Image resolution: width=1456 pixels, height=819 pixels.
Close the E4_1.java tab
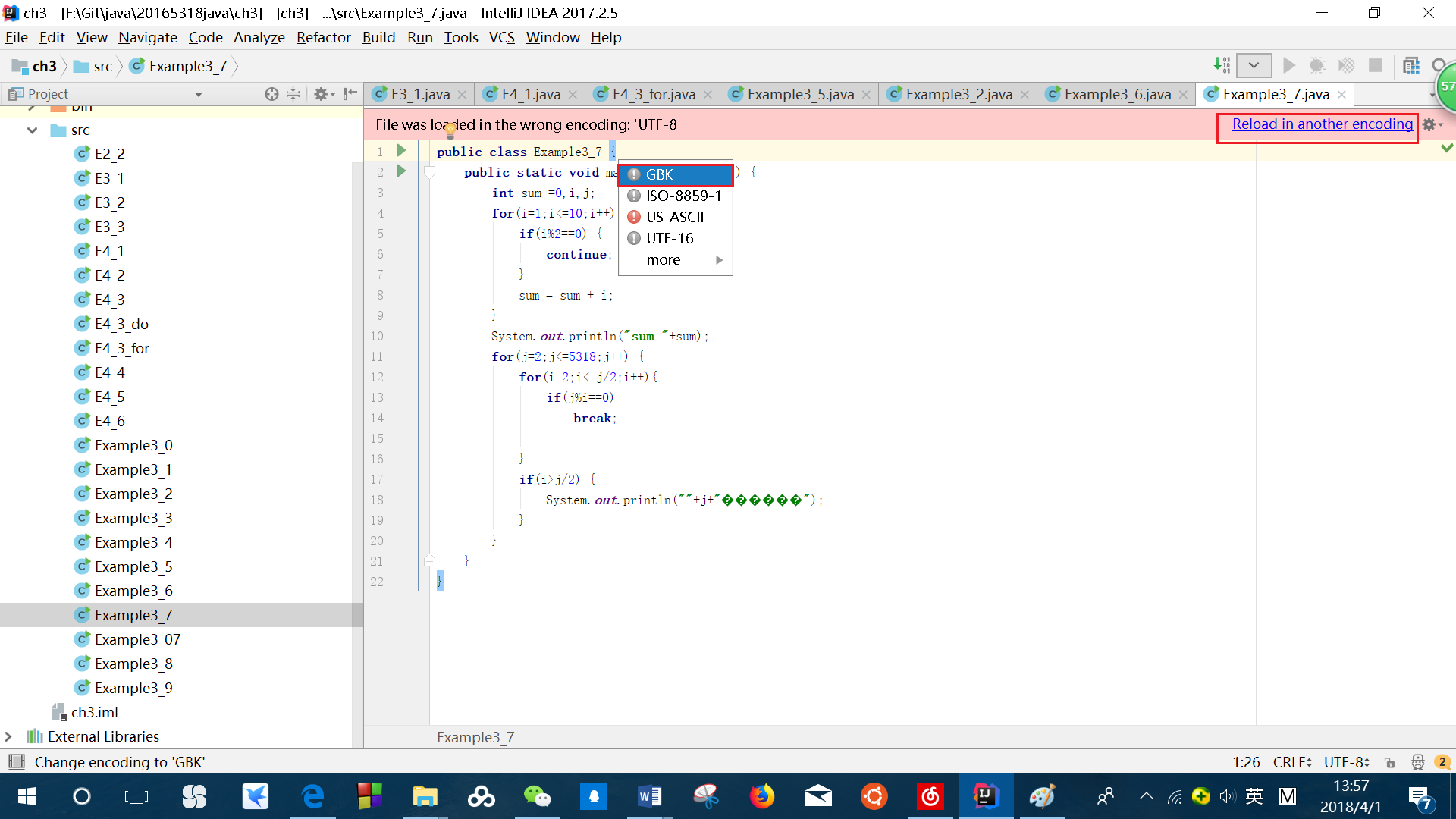[x=573, y=95]
